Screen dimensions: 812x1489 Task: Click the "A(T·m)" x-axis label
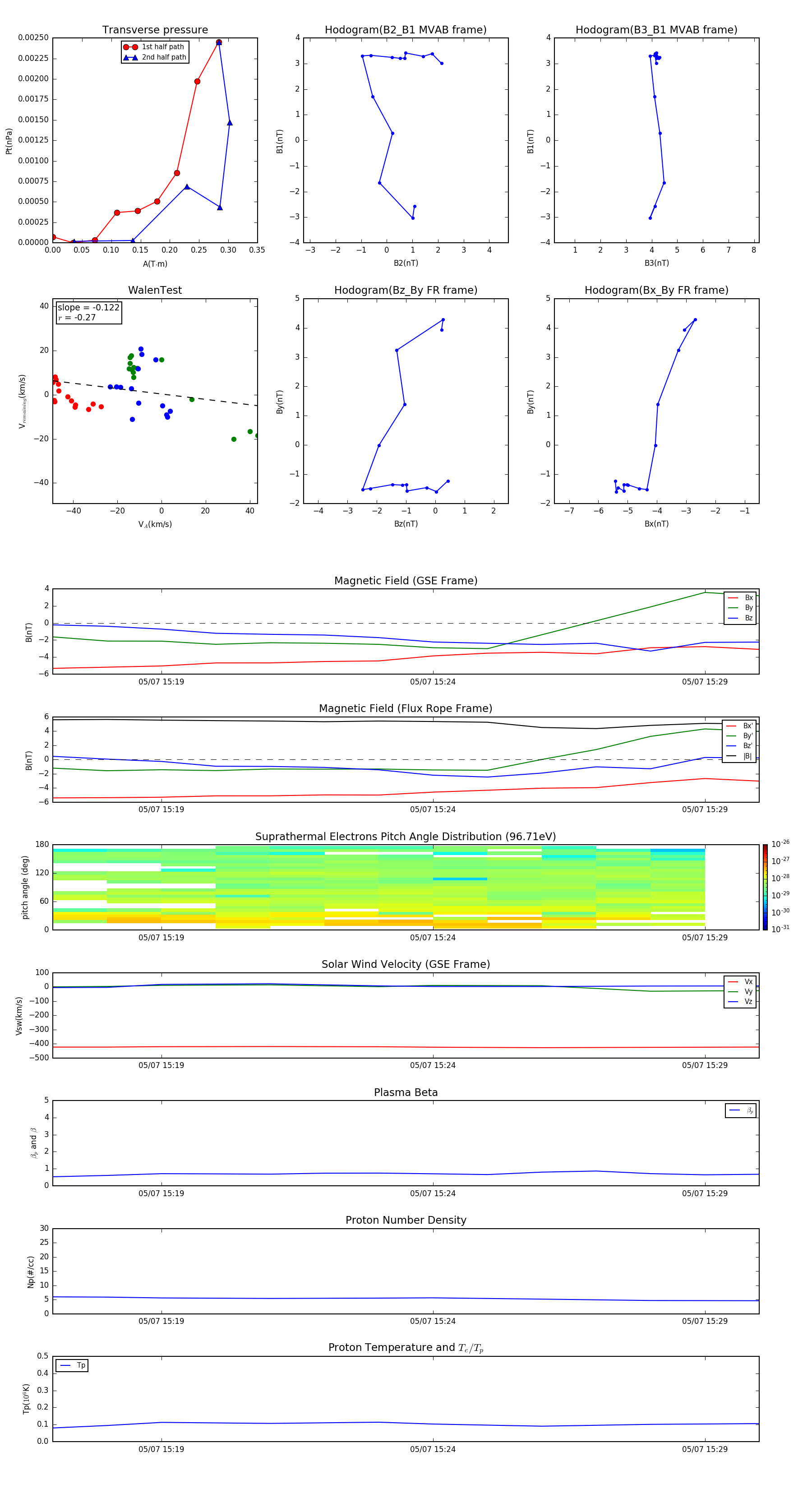(x=155, y=264)
